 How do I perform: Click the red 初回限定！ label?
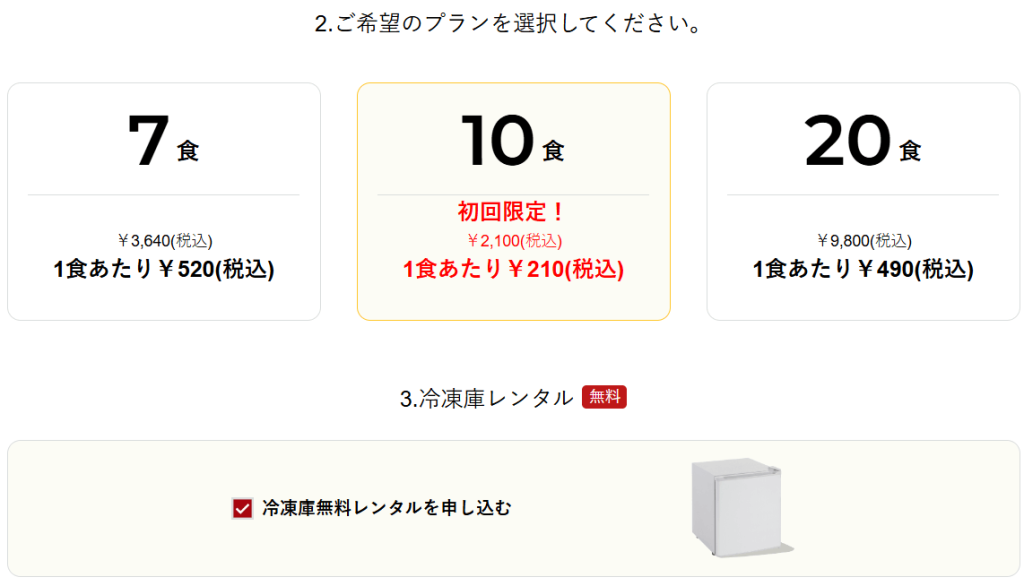(x=513, y=212)
